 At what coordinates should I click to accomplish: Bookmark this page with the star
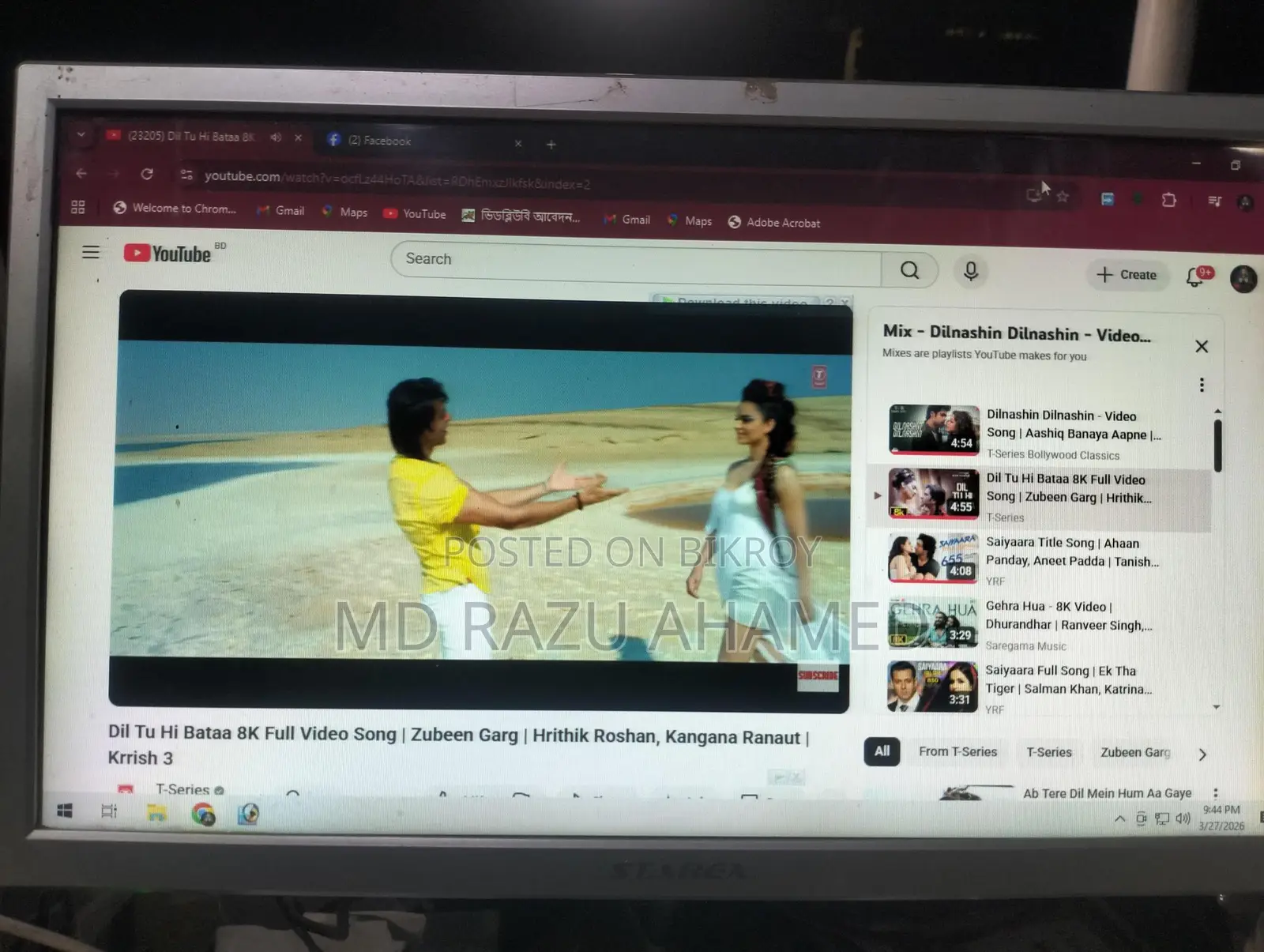pos(1063,196)
